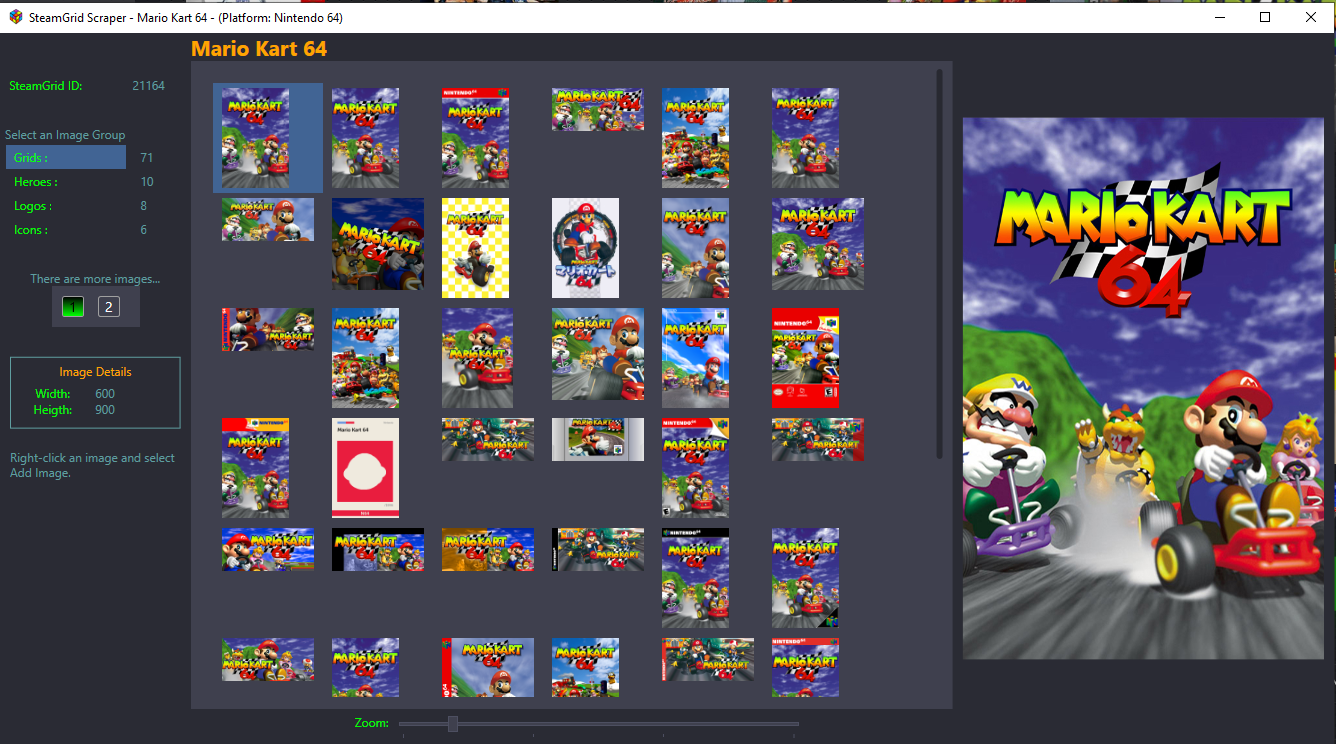Select cover with yellow Nintendo label on red strip
The image size is (1336, 744).
tap(255, 468)
